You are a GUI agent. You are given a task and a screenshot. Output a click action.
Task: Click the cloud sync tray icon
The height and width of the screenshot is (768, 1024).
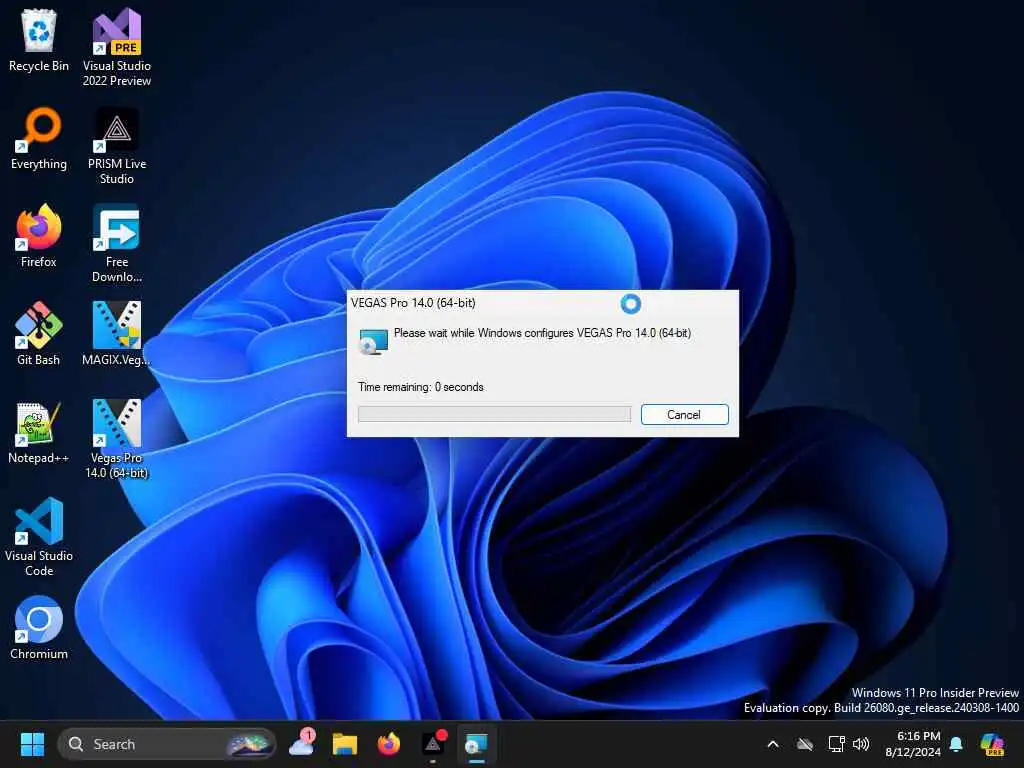805,744
